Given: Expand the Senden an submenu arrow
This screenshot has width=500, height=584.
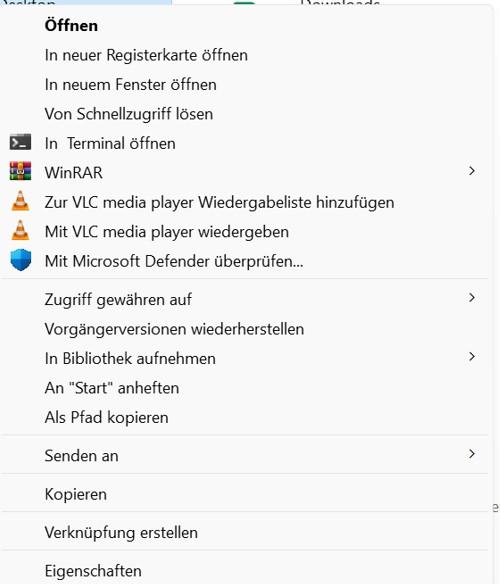Looking at the screenshot, I should (x=472, y=454).
